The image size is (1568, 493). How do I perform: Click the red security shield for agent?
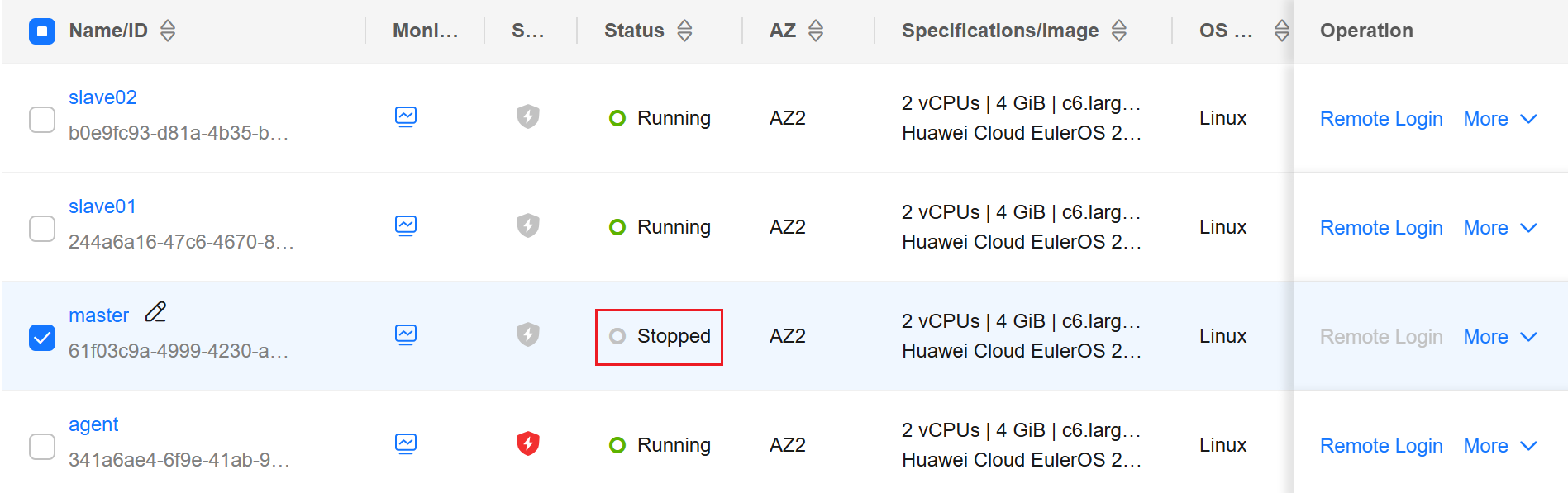528,443
